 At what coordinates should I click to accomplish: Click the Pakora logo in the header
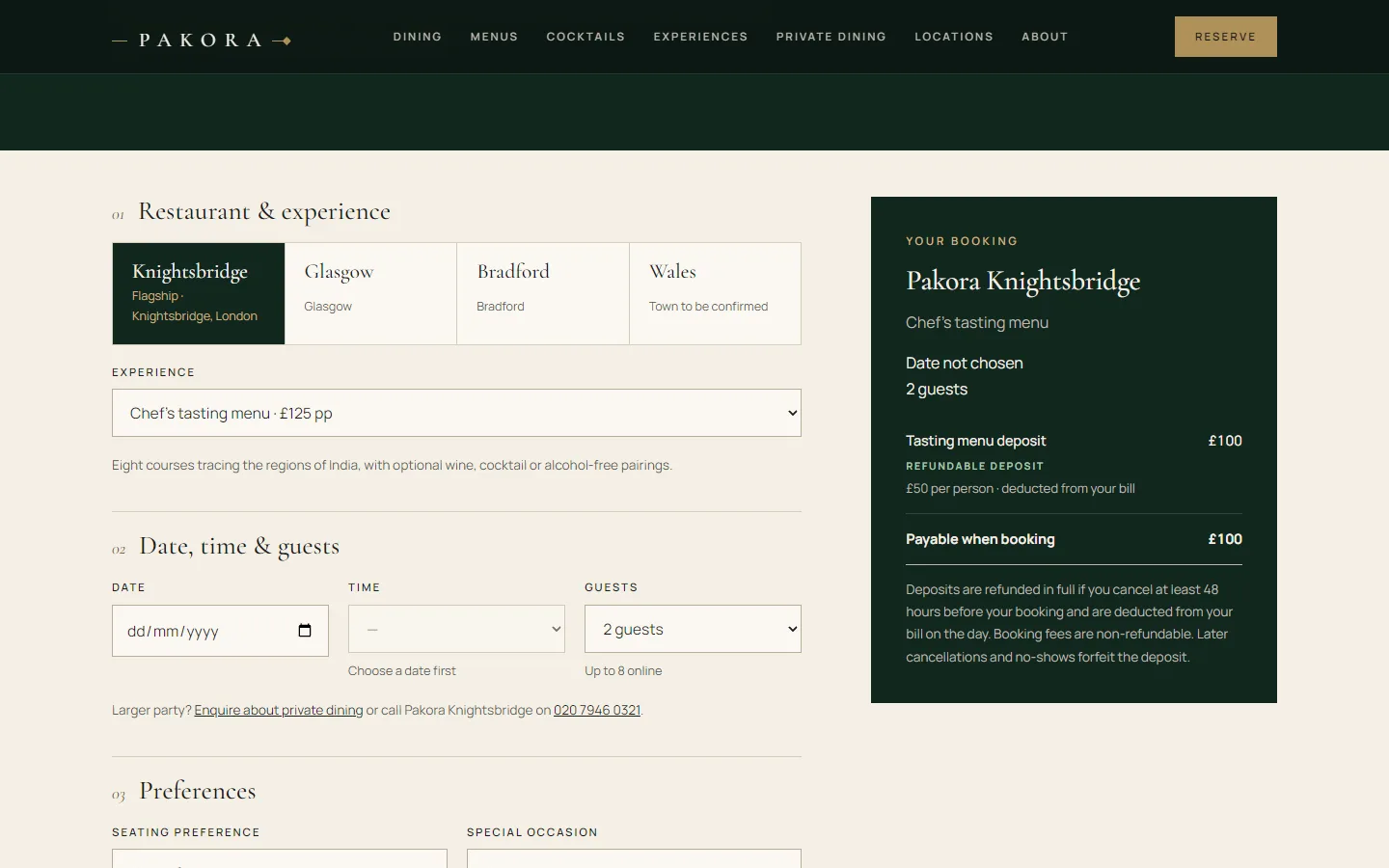click(202, 41)
